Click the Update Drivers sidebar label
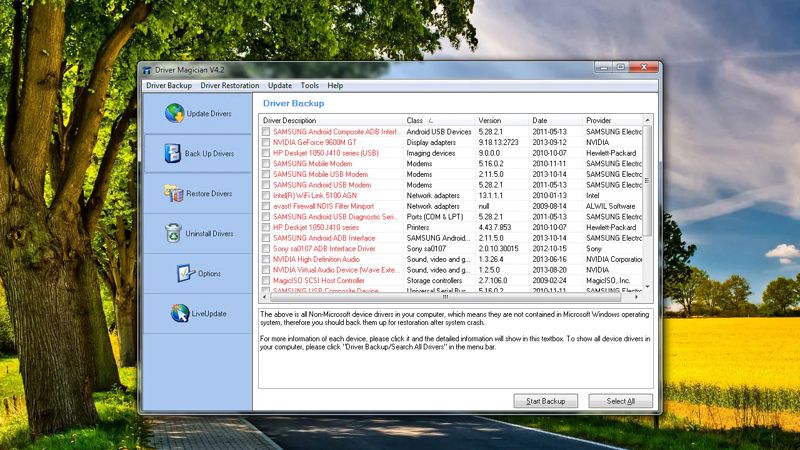 point(209,113)
